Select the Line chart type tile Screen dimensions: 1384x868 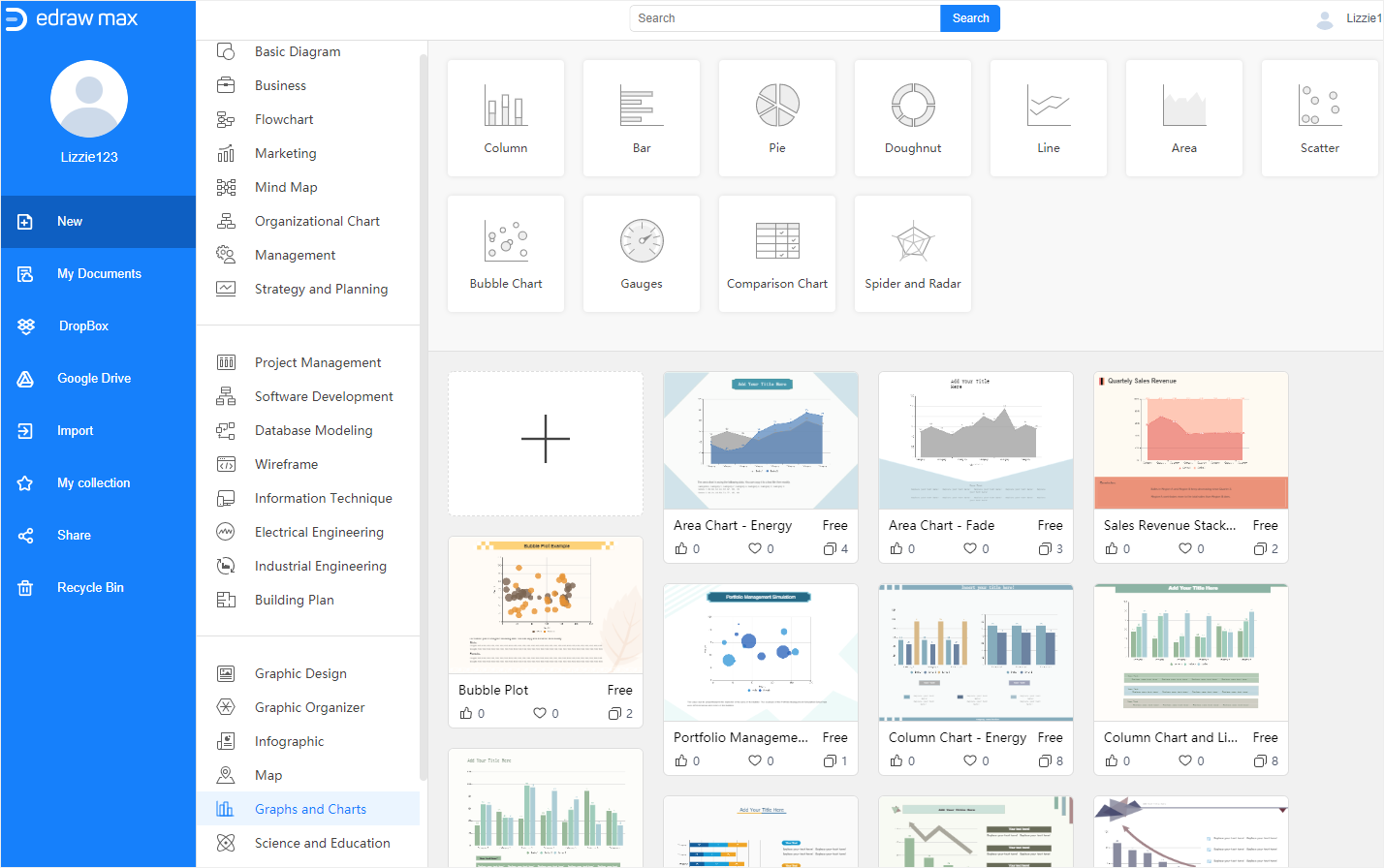point(1049,118)
